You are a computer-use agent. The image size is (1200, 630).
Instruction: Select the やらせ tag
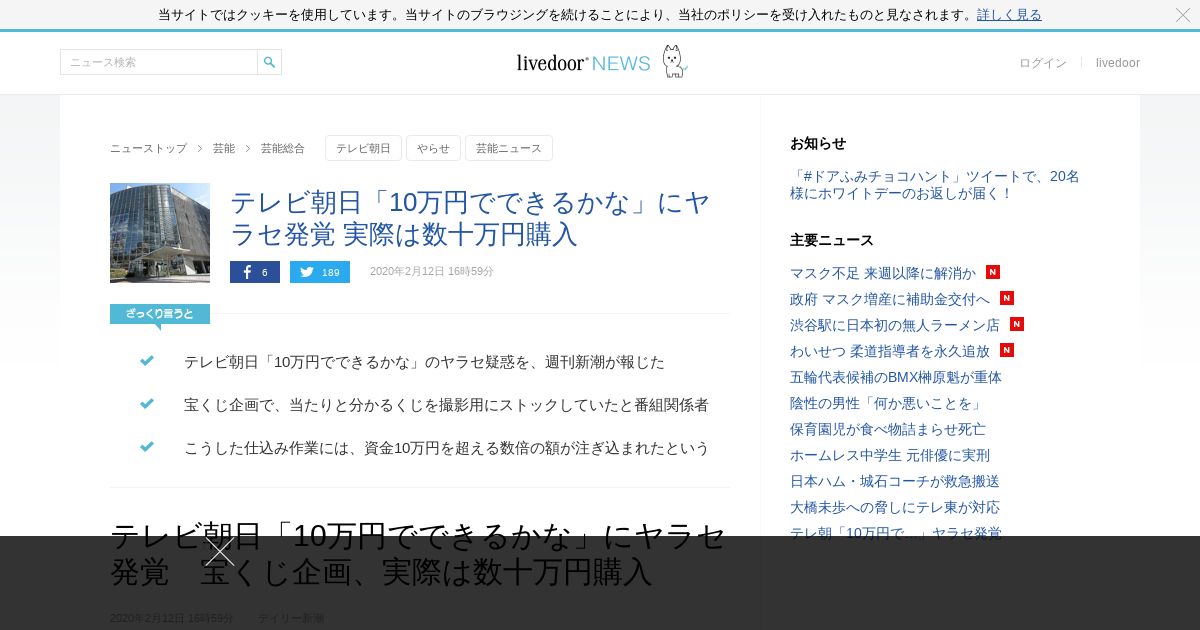[433, 148]
